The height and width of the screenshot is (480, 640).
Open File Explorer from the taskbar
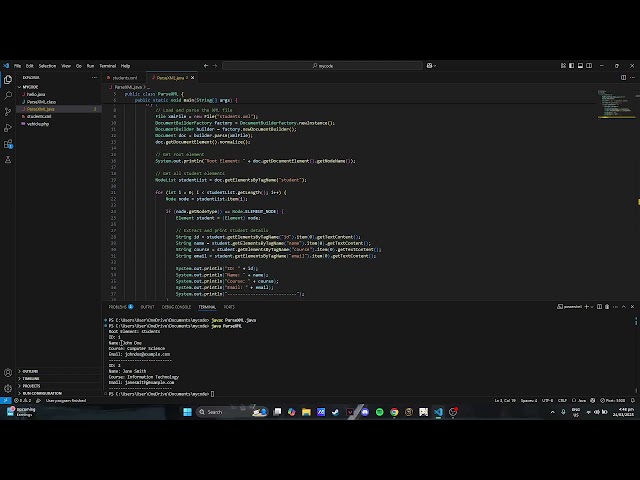[306, 412]
